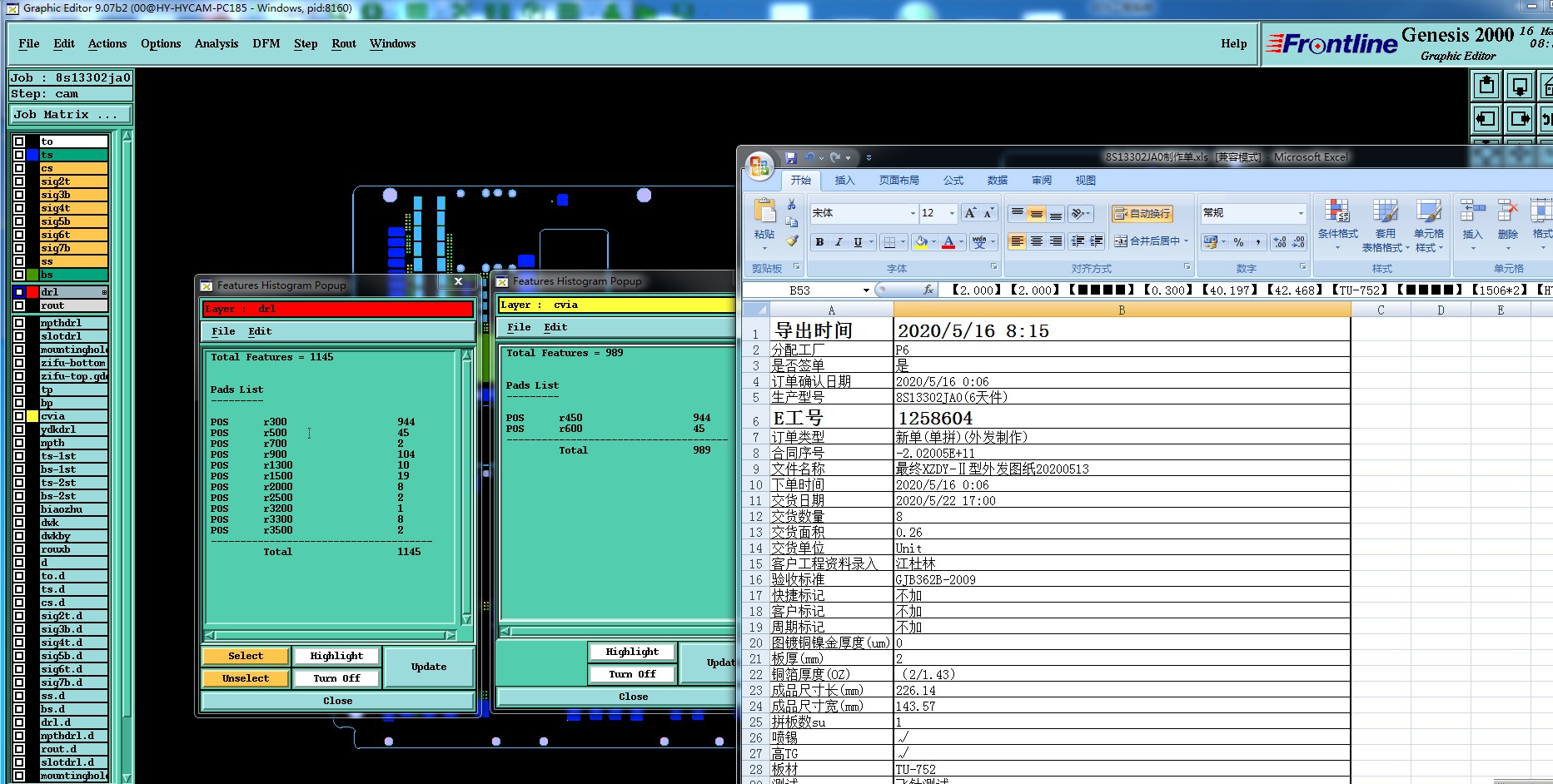This screenshot has width=1553, height=784.
Task: Click the 自动换行 wrap text button
Action: click(1142, 214)
